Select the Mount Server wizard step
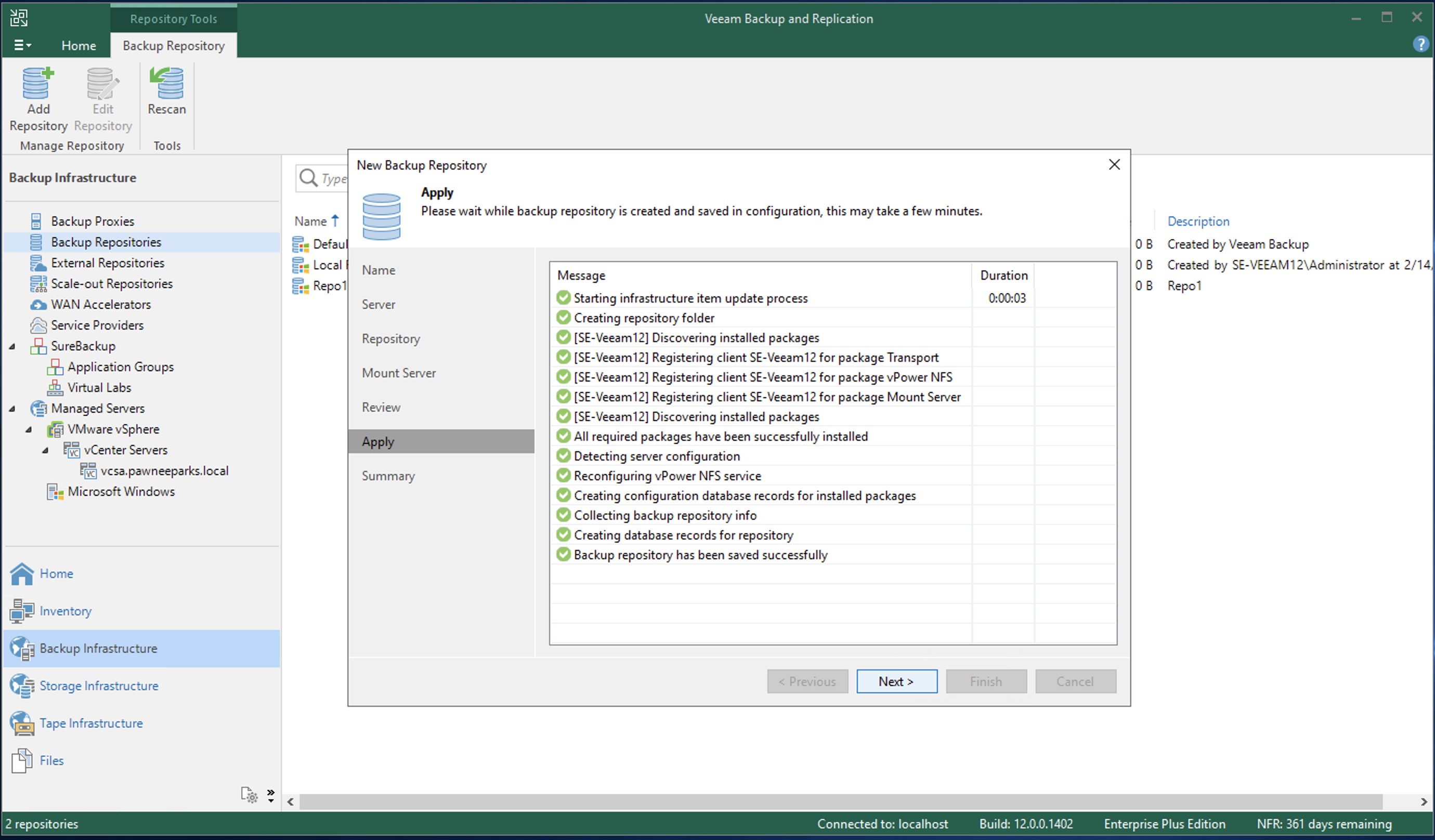This screenshot has height=840, width=1435. click(399, 373)
